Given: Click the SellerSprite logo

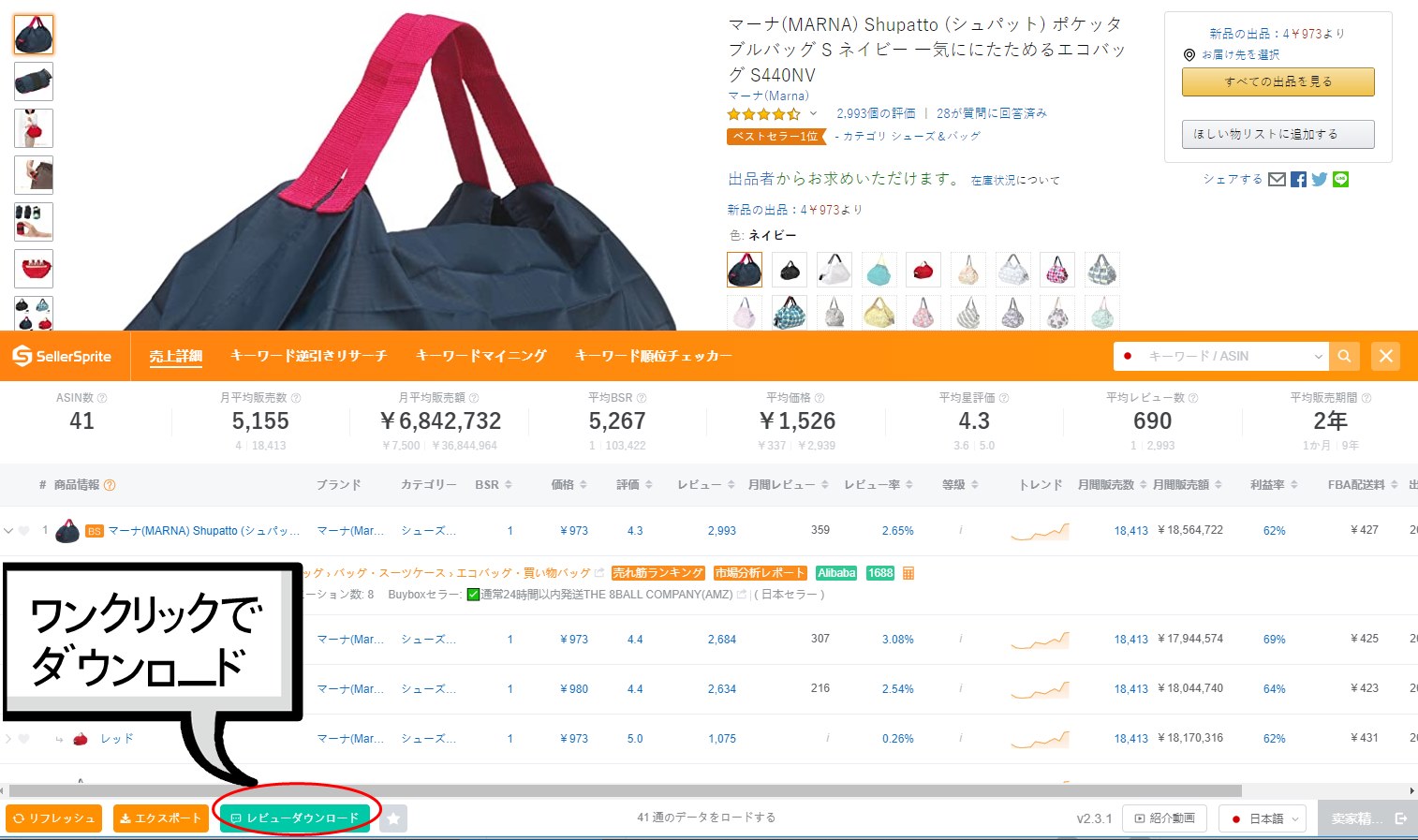Looking at the screenshot, I should tap(62, 356).
